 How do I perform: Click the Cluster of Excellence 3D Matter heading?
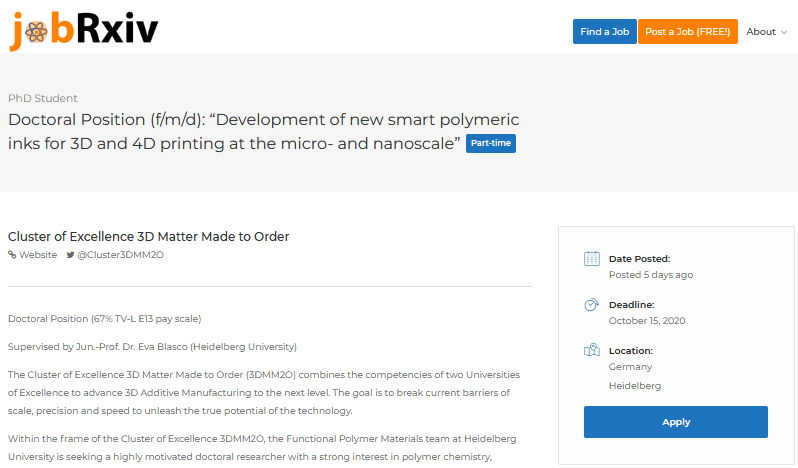click(x=148, y=237)
